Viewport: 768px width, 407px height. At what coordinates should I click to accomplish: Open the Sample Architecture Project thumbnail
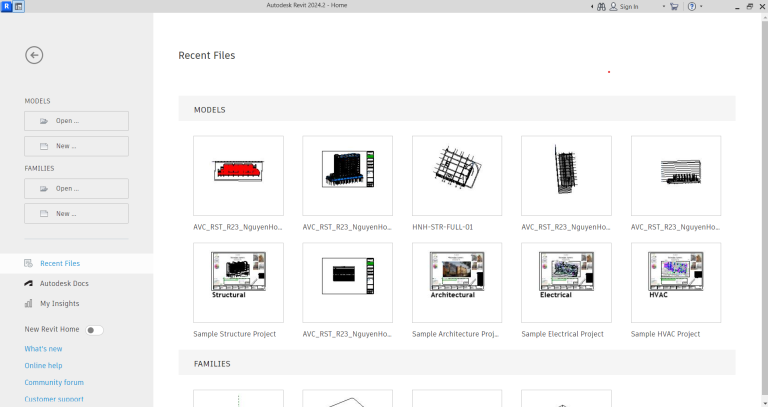pyautogui.click(x=457, y=283)
